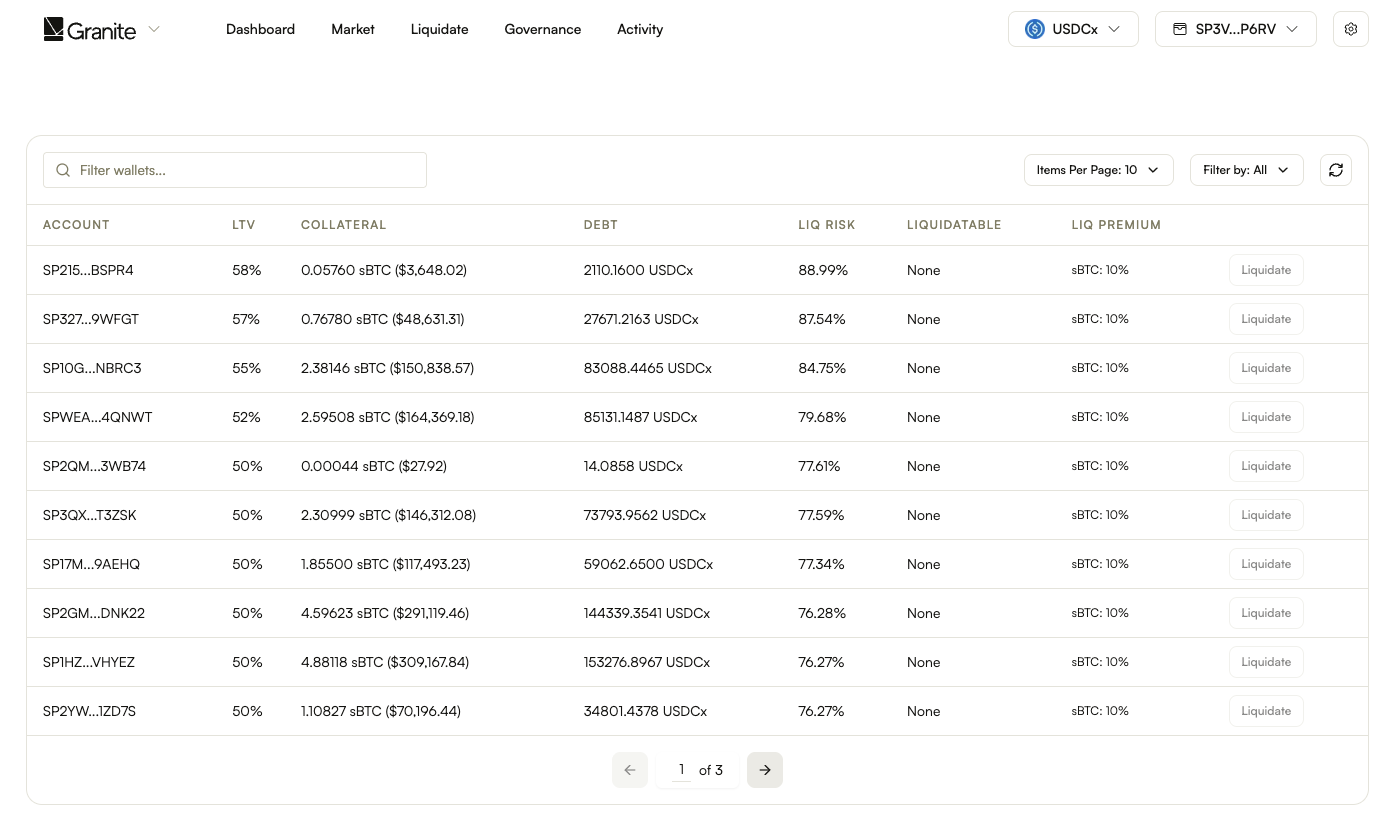The image size is (1398, 826).
Task: Open the Dashboard tab
Action: pos(260,29)
